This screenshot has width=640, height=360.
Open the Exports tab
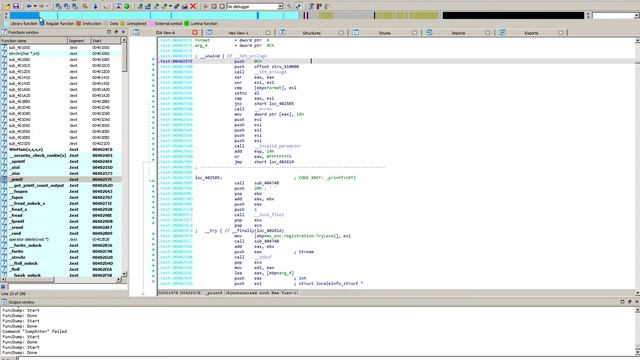(531, 33)
